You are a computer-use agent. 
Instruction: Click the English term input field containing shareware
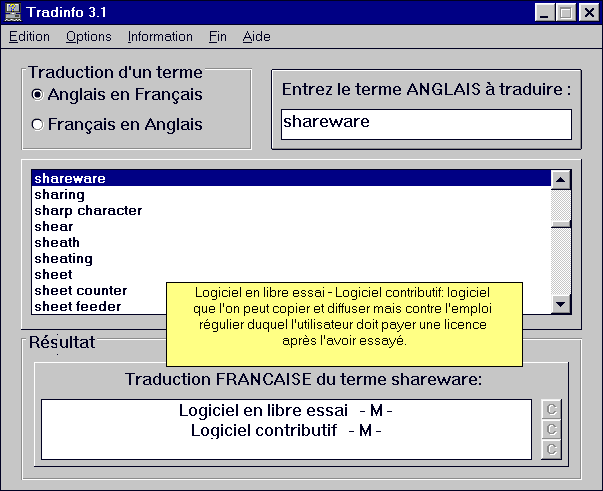[x=425, y=123]
